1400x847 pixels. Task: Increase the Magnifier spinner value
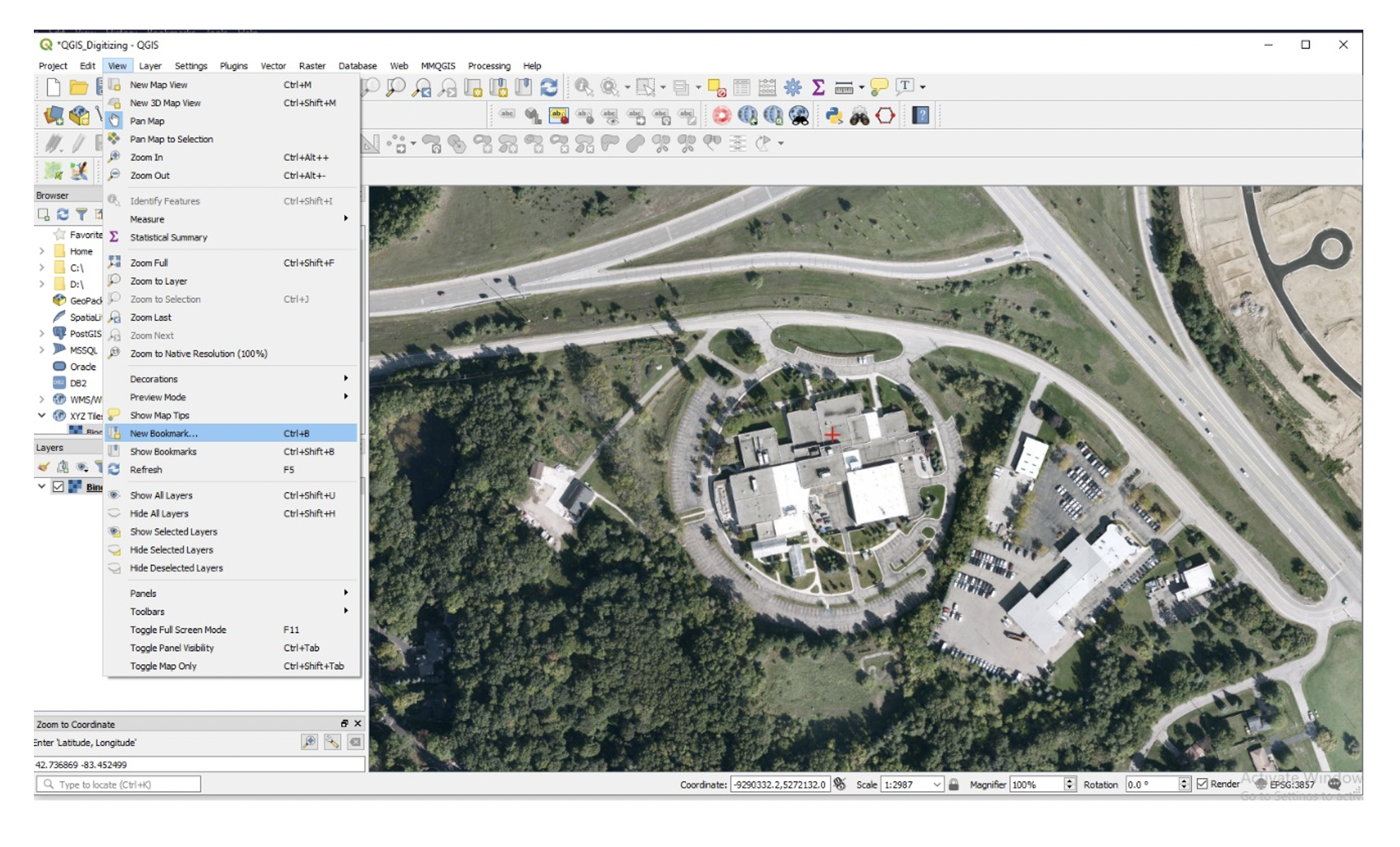[x=1070, y=780]
